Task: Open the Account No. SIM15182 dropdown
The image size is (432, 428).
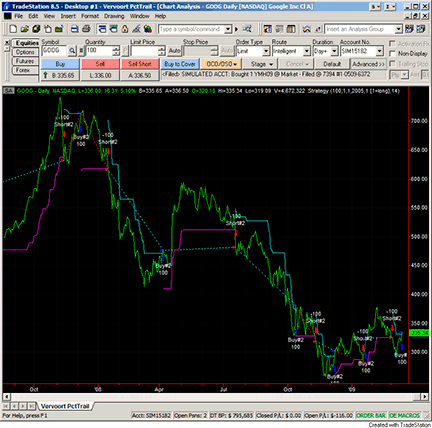Action: coord(379,51)
